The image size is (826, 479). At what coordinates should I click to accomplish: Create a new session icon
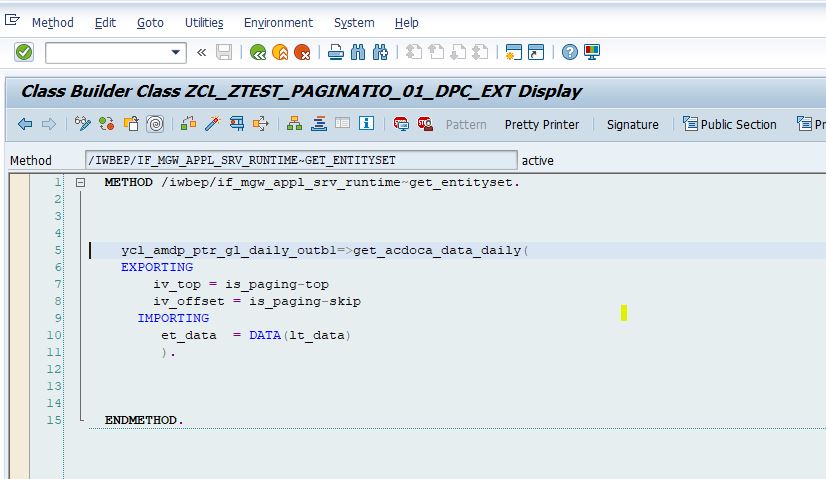coord(514,52)
